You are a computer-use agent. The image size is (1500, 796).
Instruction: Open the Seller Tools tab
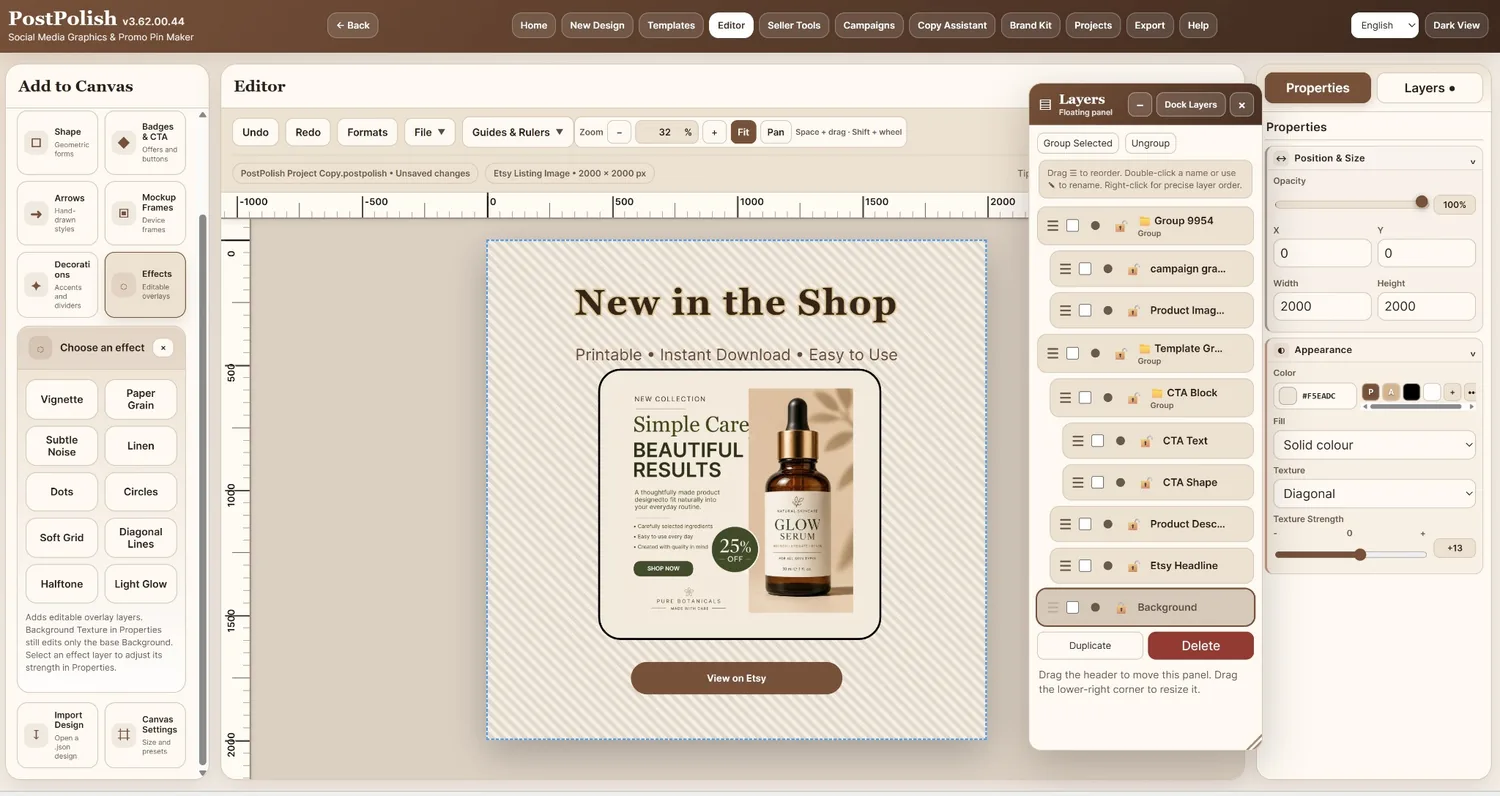point(794,25)
